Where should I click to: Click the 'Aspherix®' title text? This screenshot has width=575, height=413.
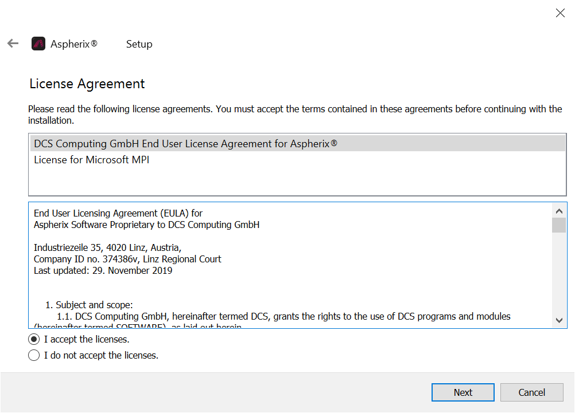74,44
